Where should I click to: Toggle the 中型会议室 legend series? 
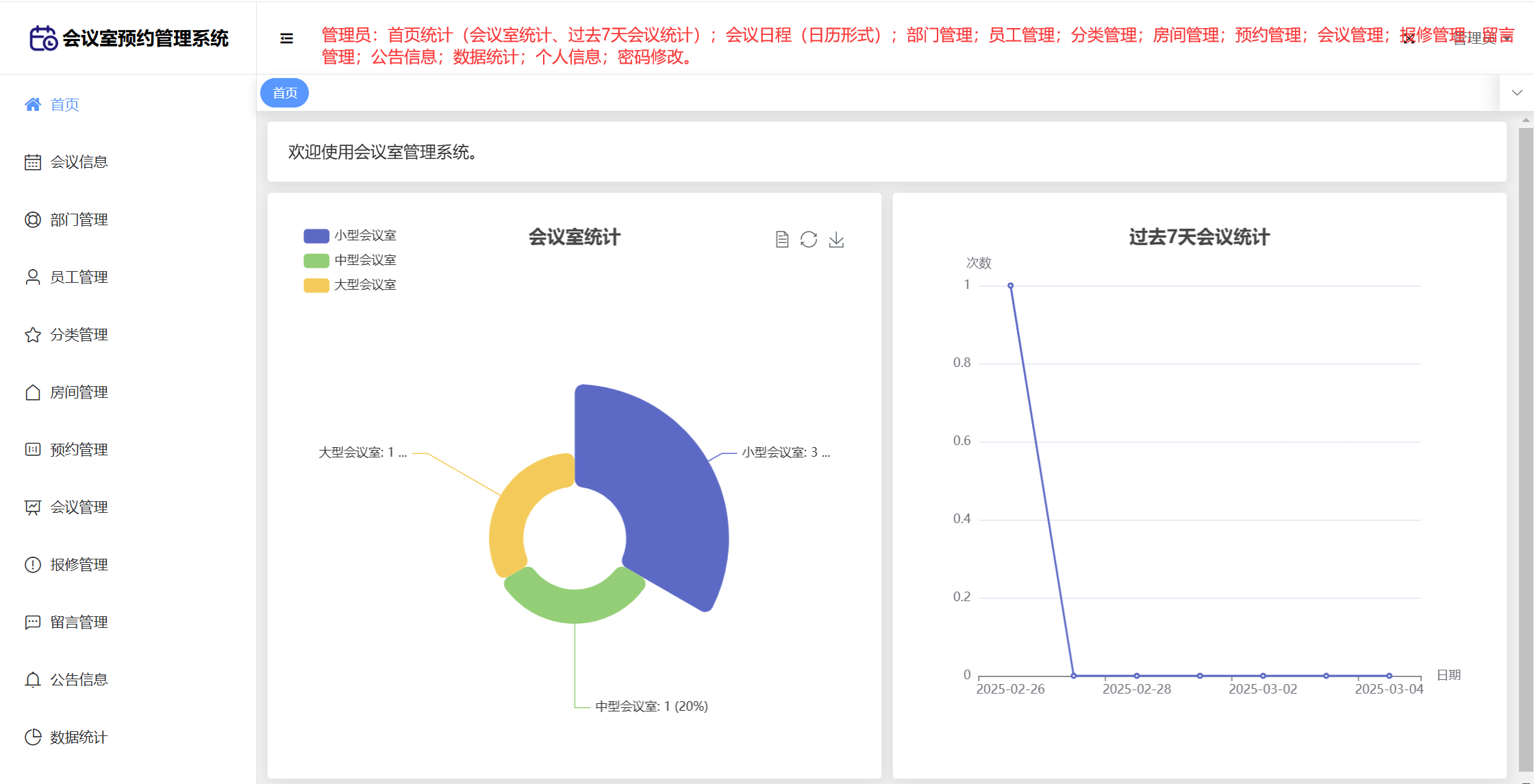[350, 260]
